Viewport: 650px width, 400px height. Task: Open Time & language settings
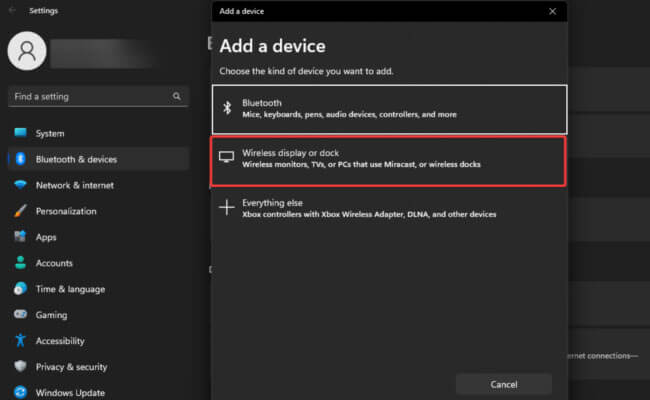click(x=99, y=289)
